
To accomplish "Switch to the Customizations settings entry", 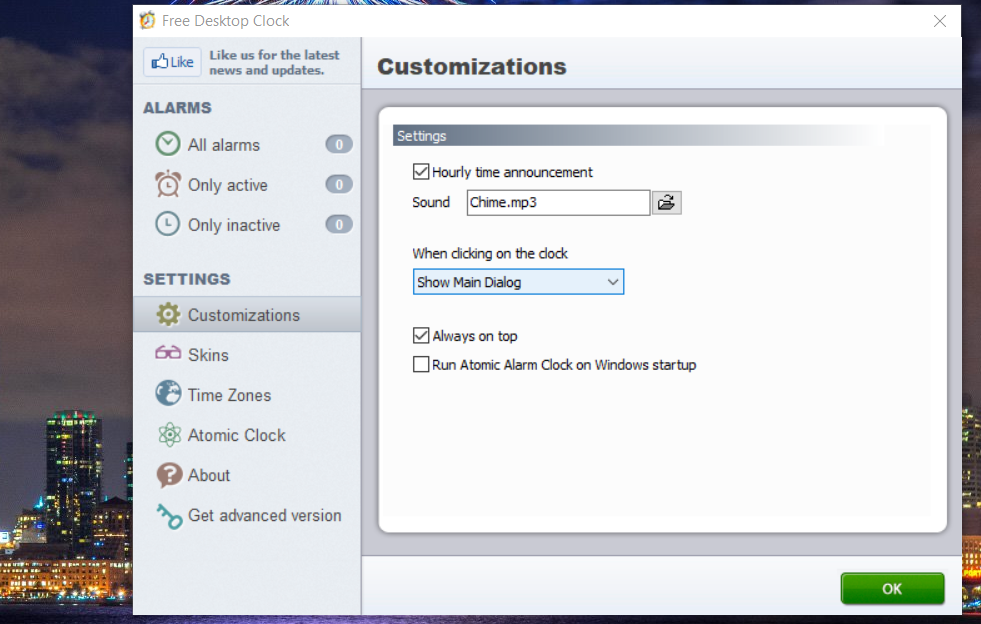I will (x=243, y=314).
